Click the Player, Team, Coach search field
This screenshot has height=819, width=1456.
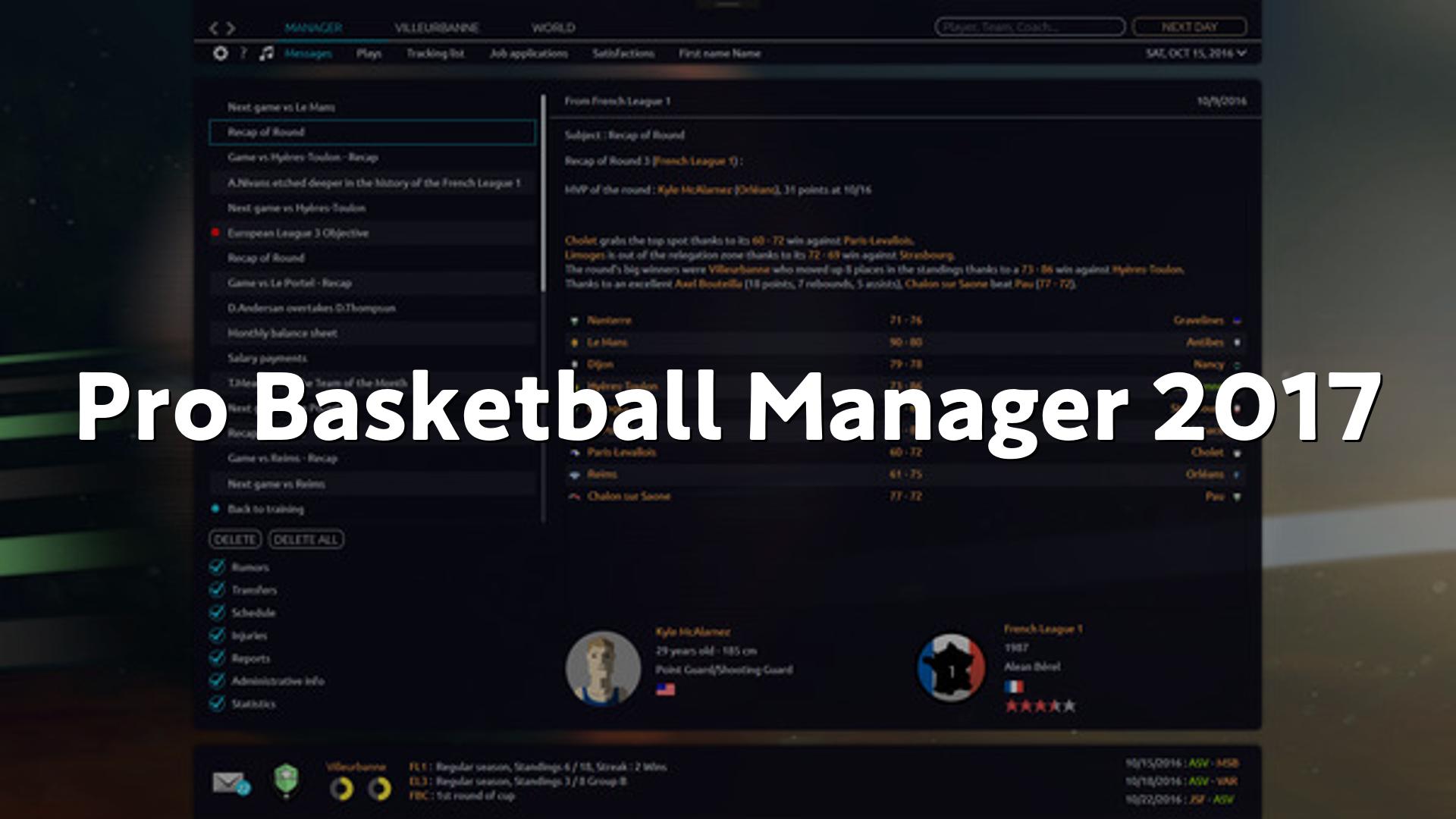click(x=1030, y=27)
